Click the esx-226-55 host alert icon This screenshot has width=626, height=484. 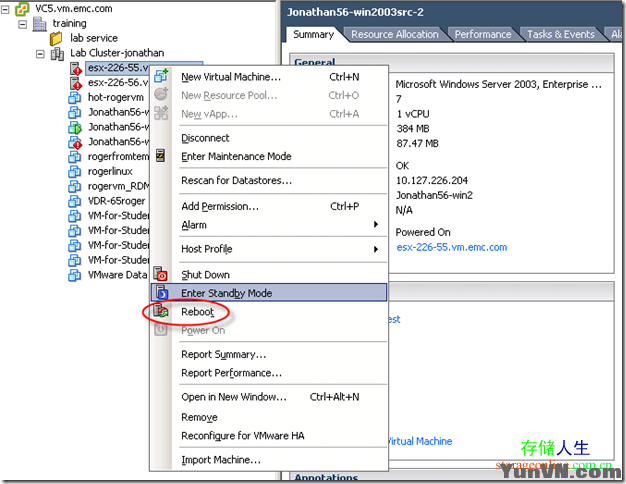(76, 68)
